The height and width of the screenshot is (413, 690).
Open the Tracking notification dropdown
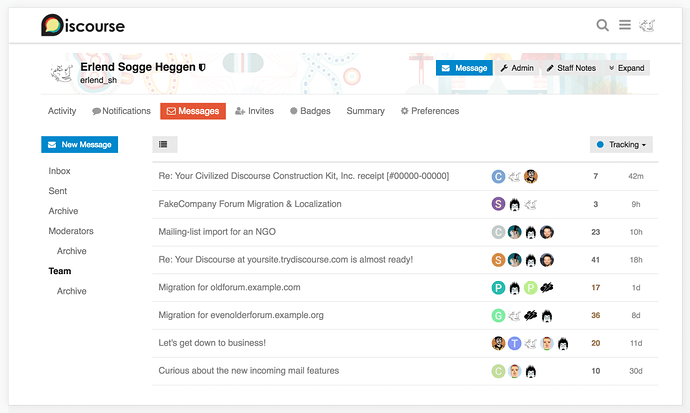pos(621,145)
